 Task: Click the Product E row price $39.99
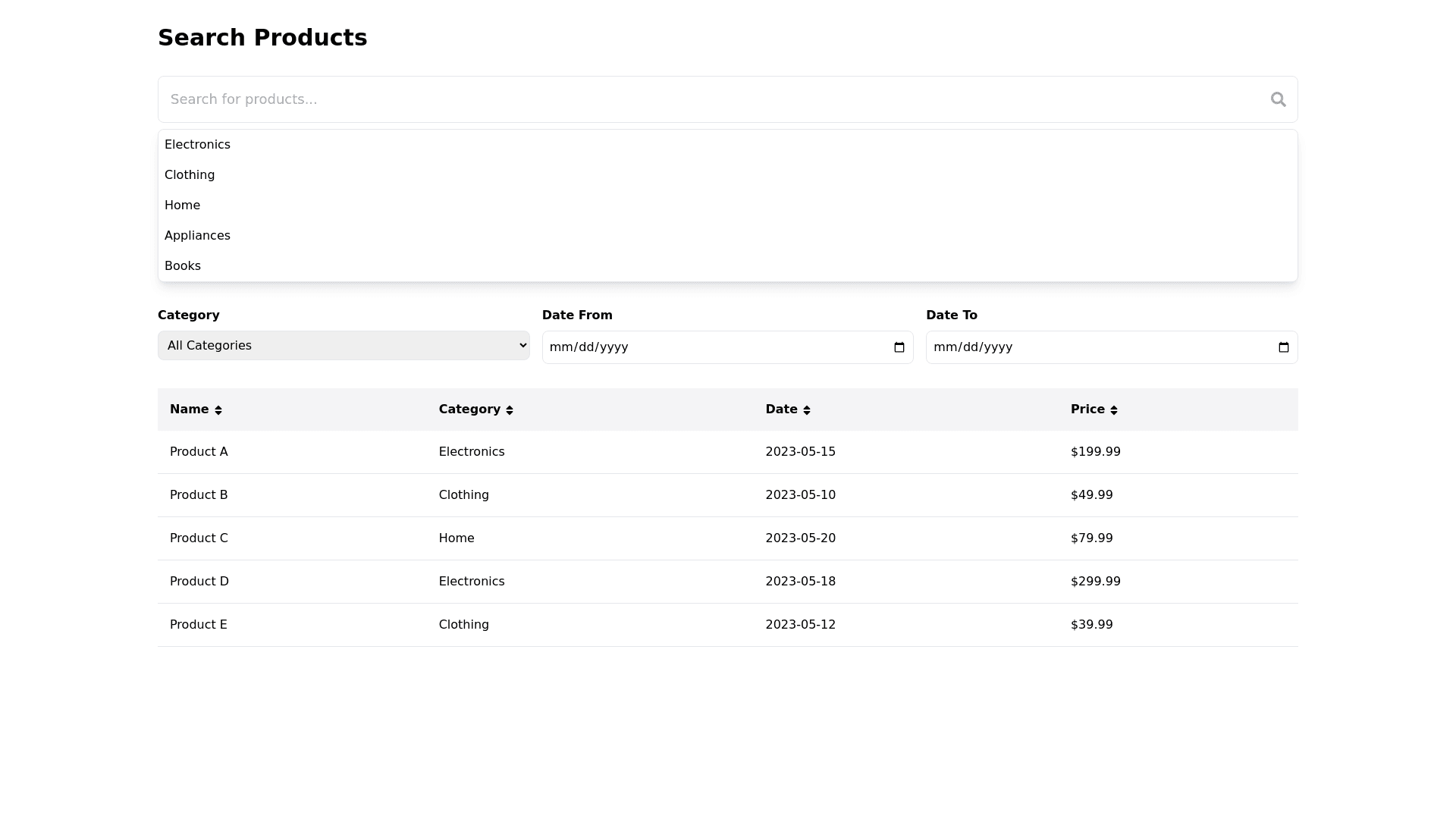pyautogui.click(x=1091, y=625)
